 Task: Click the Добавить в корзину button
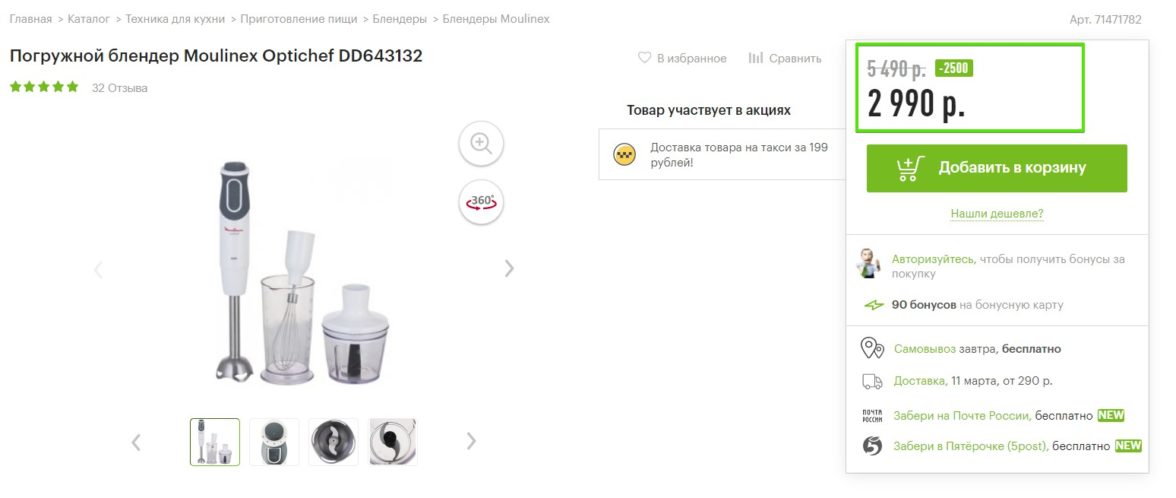point(997,168)
